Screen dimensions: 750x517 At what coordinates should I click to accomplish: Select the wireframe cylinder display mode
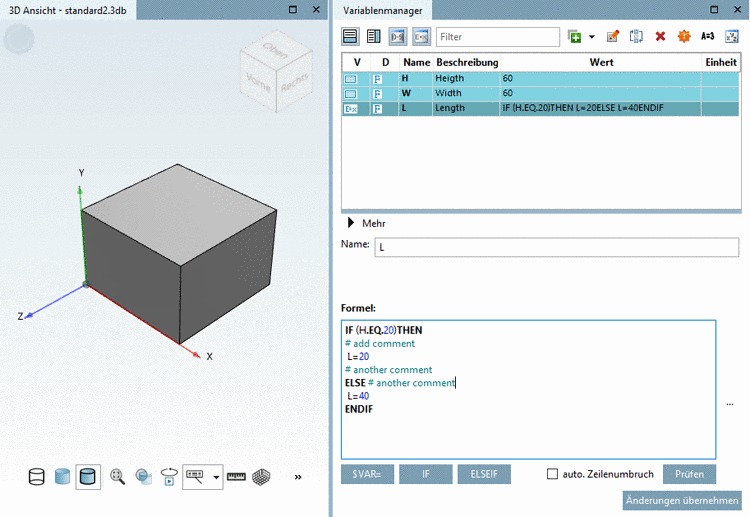click(x=37, y=477)
